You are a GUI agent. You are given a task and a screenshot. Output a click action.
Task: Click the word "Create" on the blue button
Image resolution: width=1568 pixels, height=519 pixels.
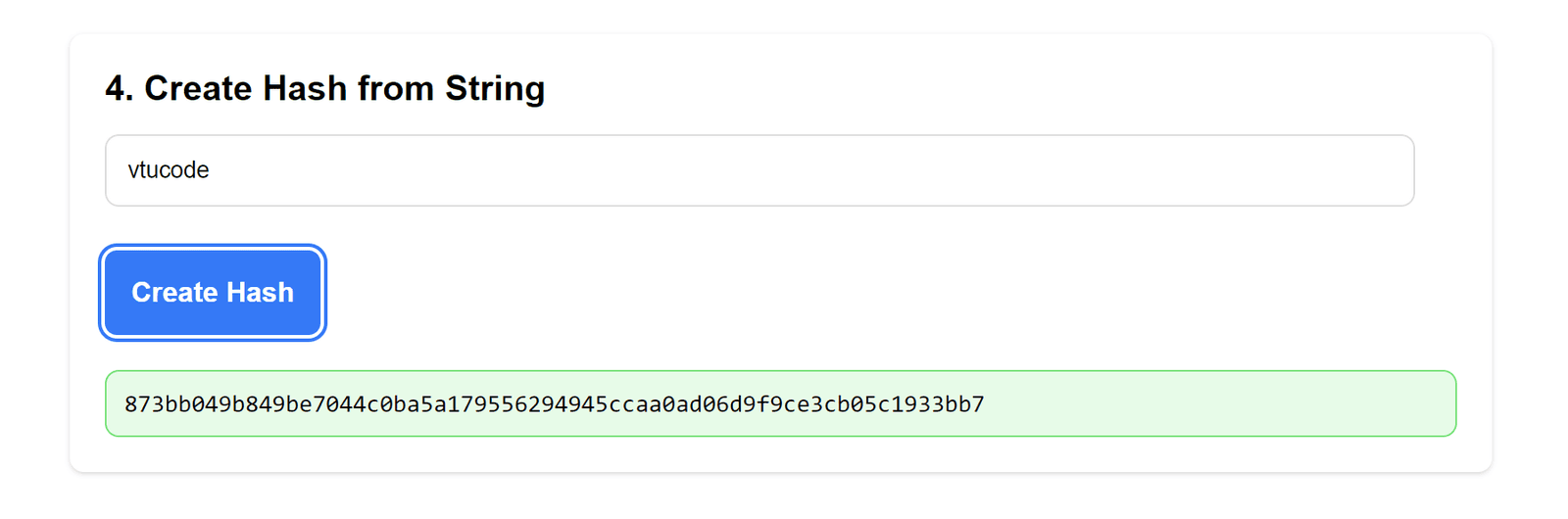coord(174,293)
